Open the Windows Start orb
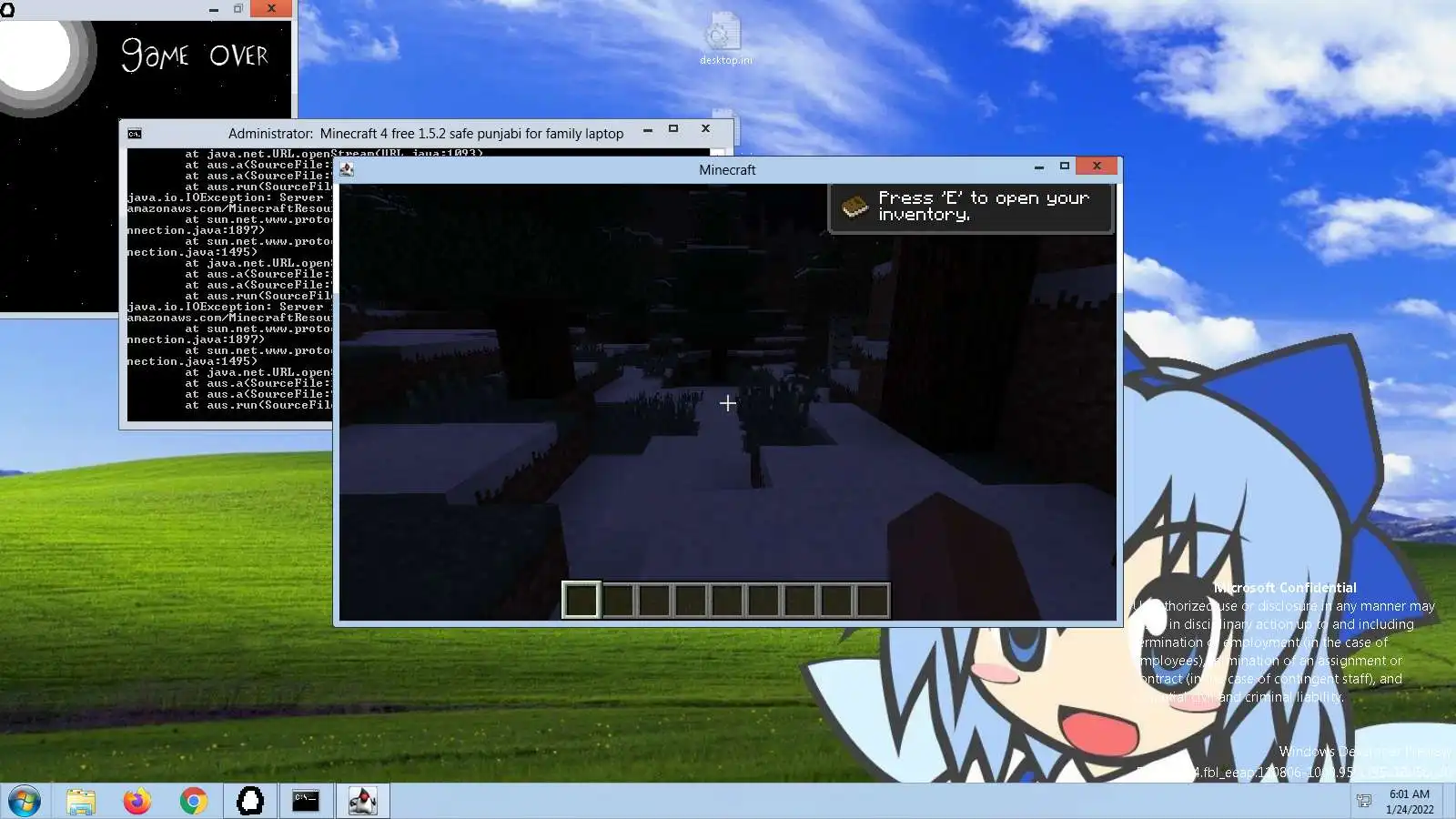The width and height of the screenshot is (1456, 819). [25, 802]
